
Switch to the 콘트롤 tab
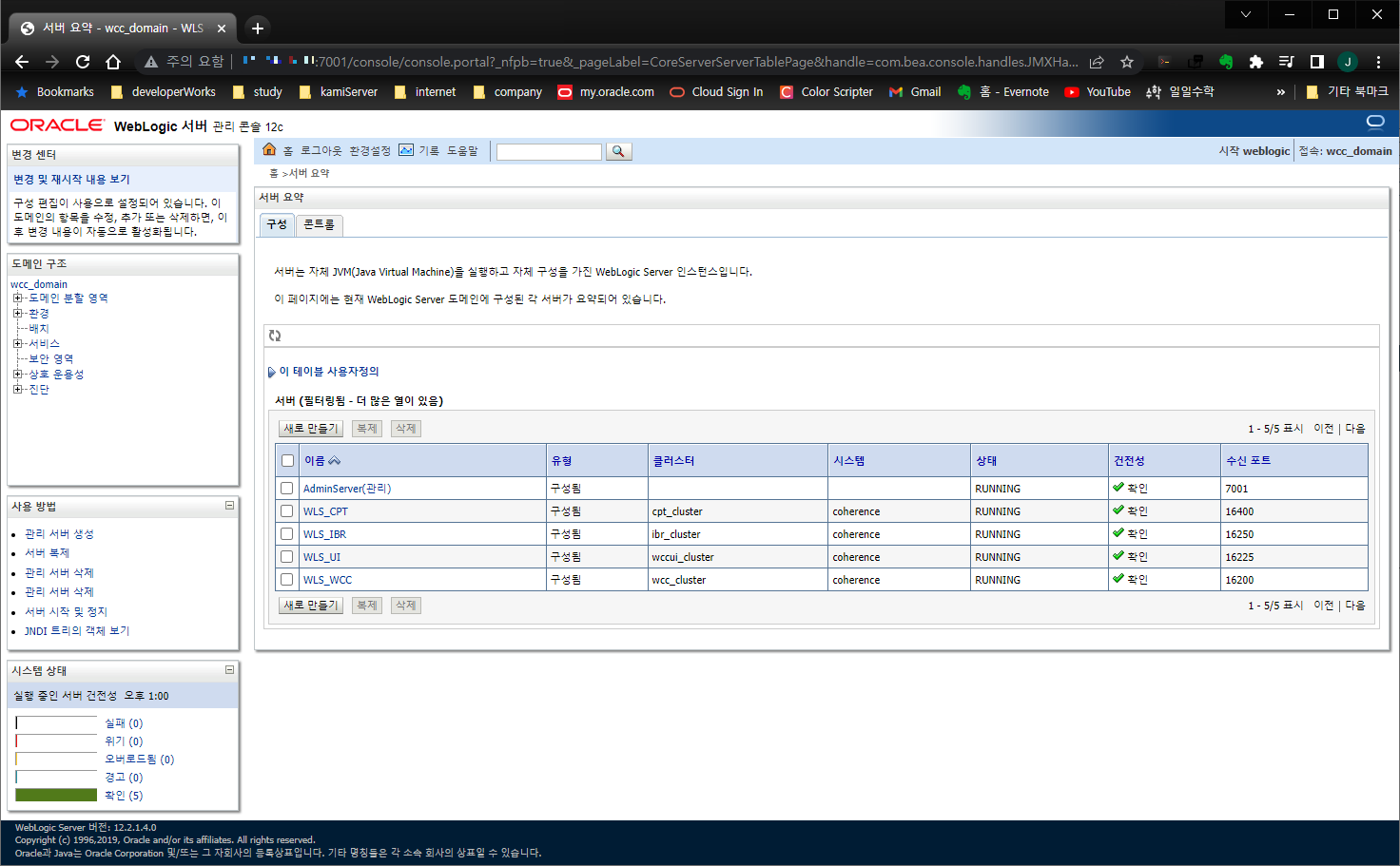click(x=320, y=224)
